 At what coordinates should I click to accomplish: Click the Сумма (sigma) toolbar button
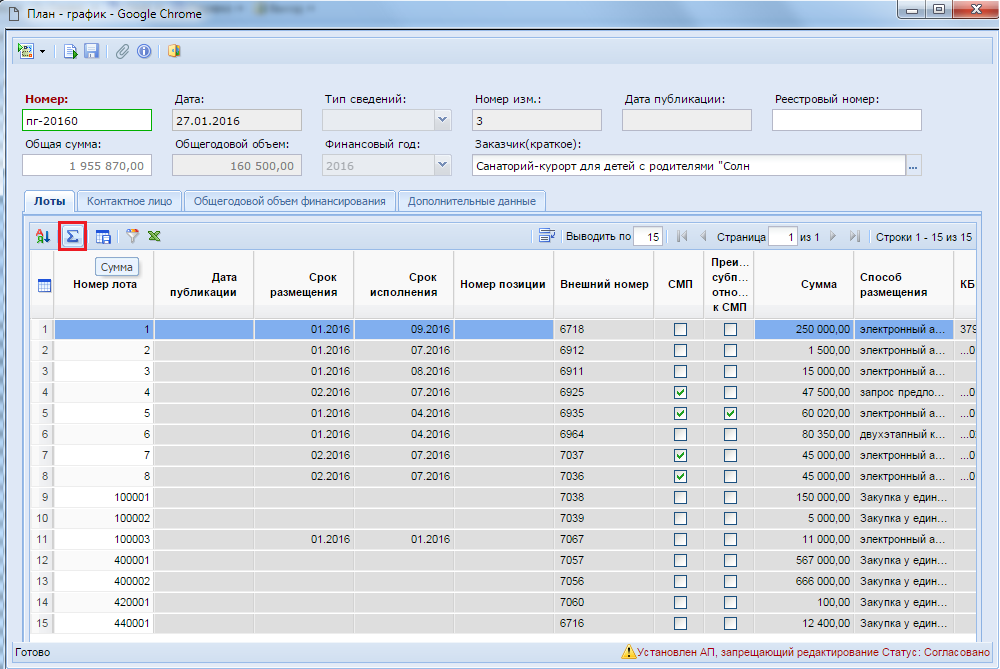(72, 236)
